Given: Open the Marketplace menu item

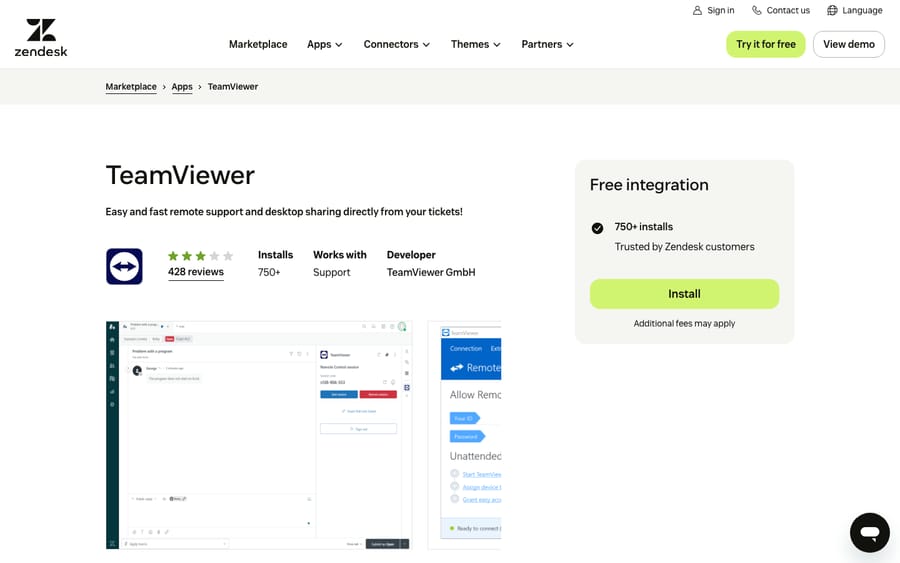Looking at the screenshot, I should point(258,44).
